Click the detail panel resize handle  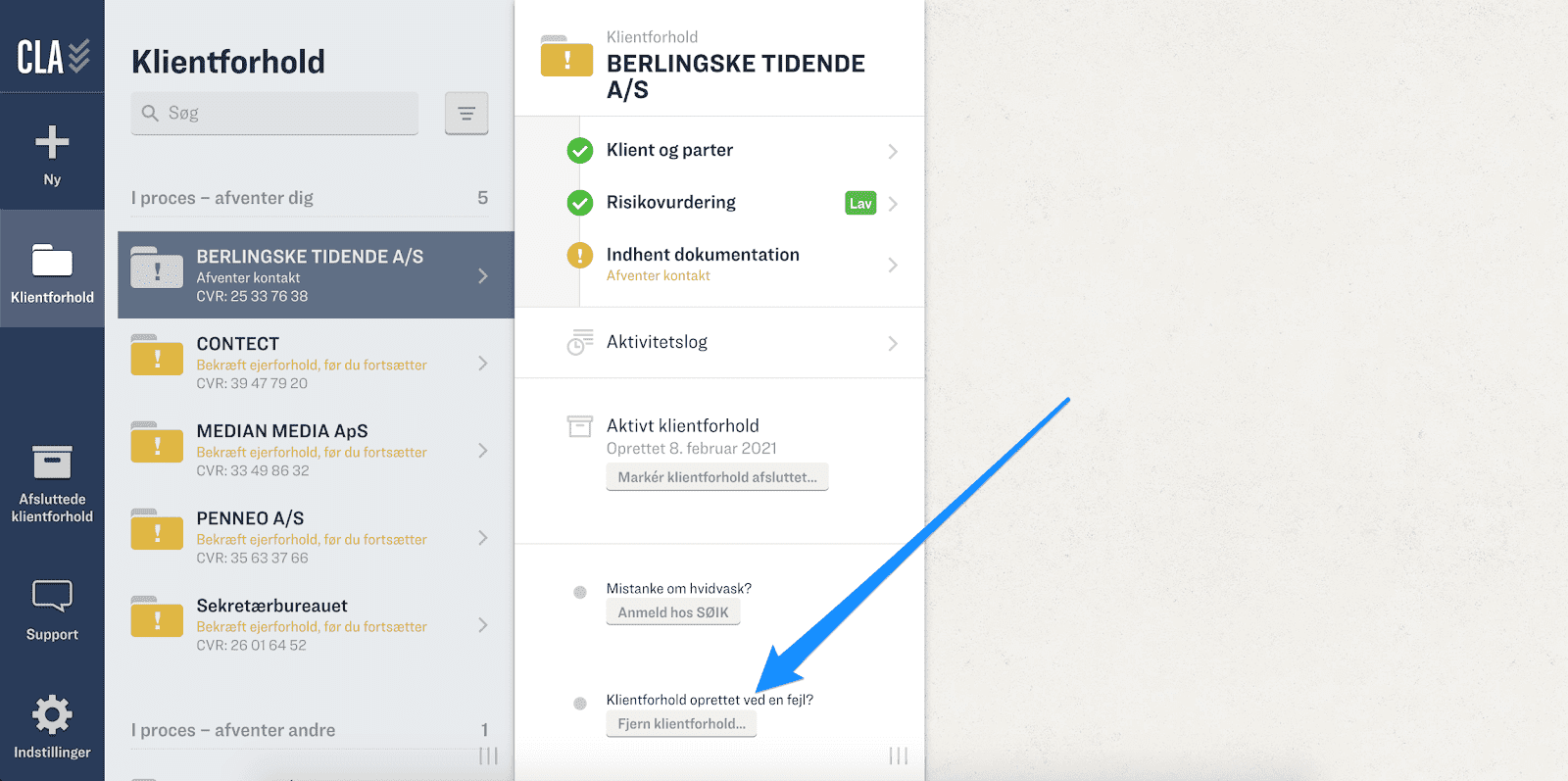(x=899, y=756)
